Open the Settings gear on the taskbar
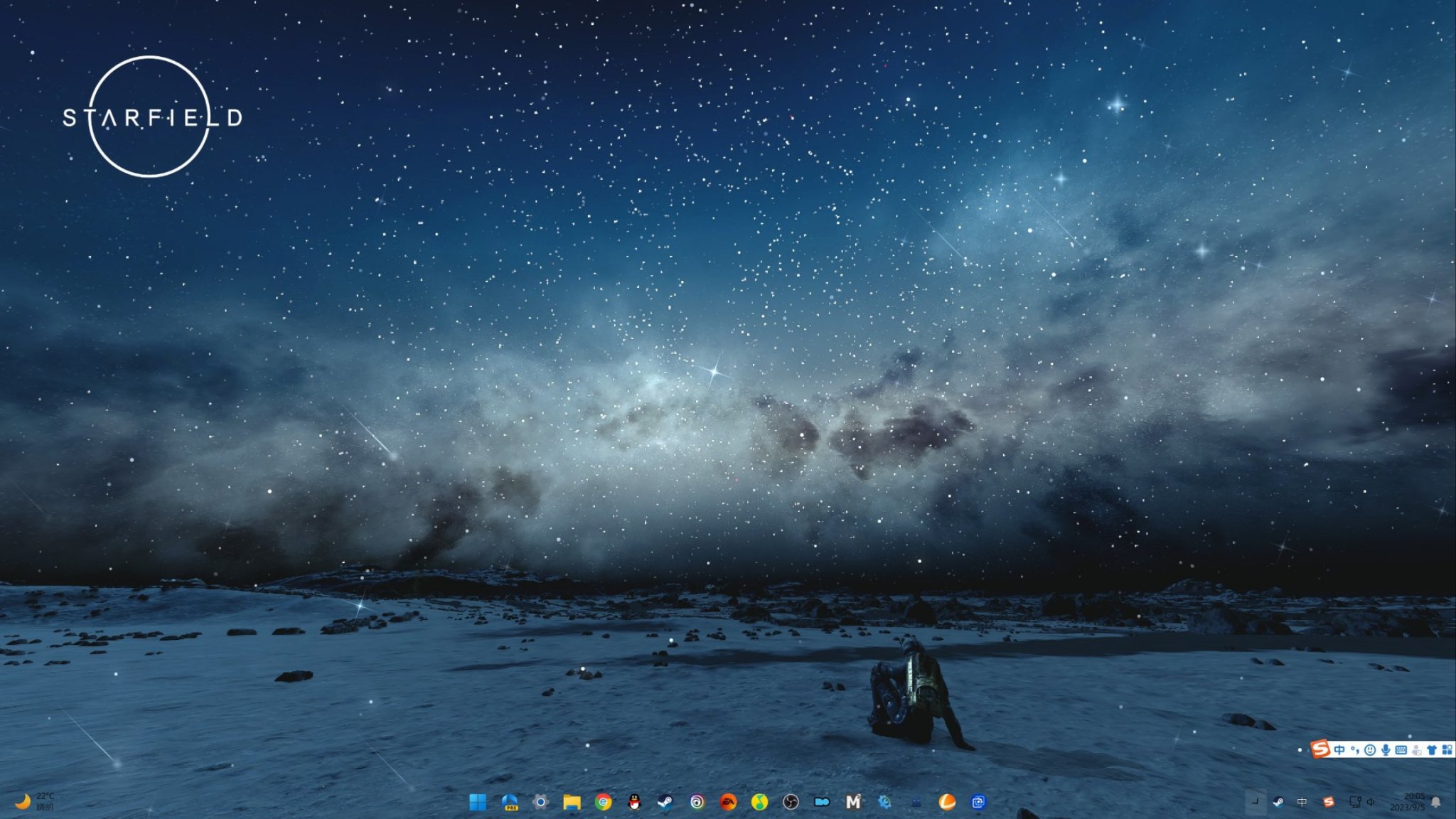1456x819 pixels. point(540,802)
